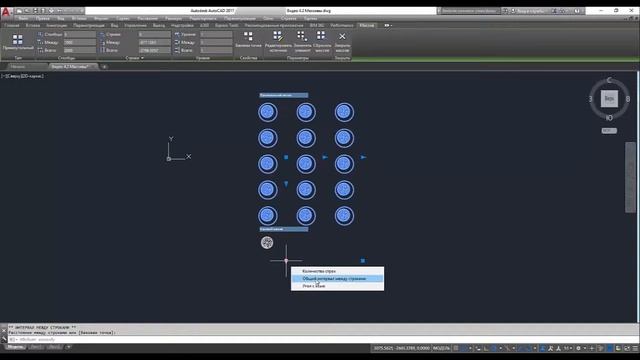Click the Уровни levels count field
Viewport: 640px width, 360px height.
[x=216, y=35]
